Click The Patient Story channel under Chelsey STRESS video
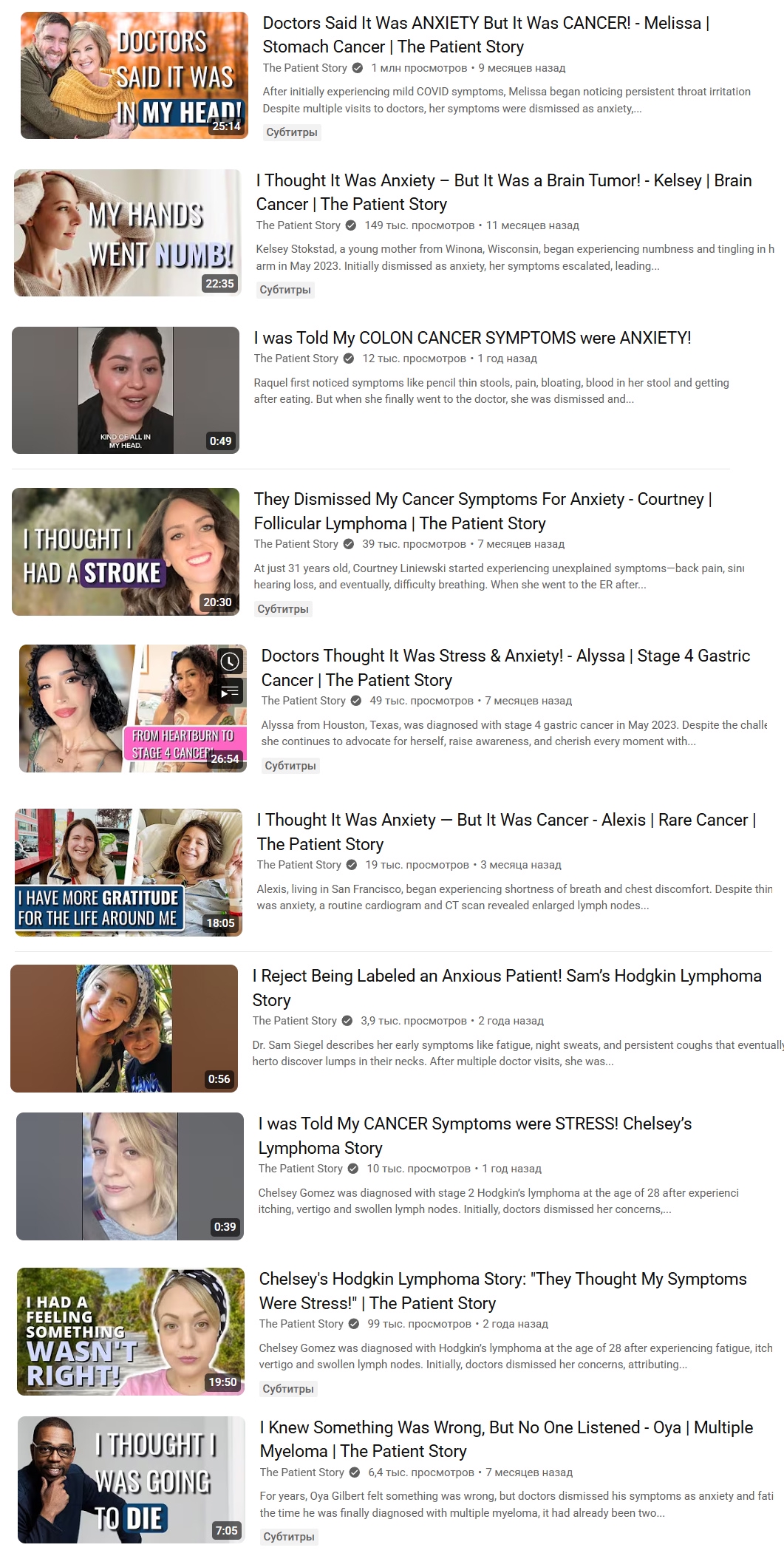 click(x=300, y=1169)
